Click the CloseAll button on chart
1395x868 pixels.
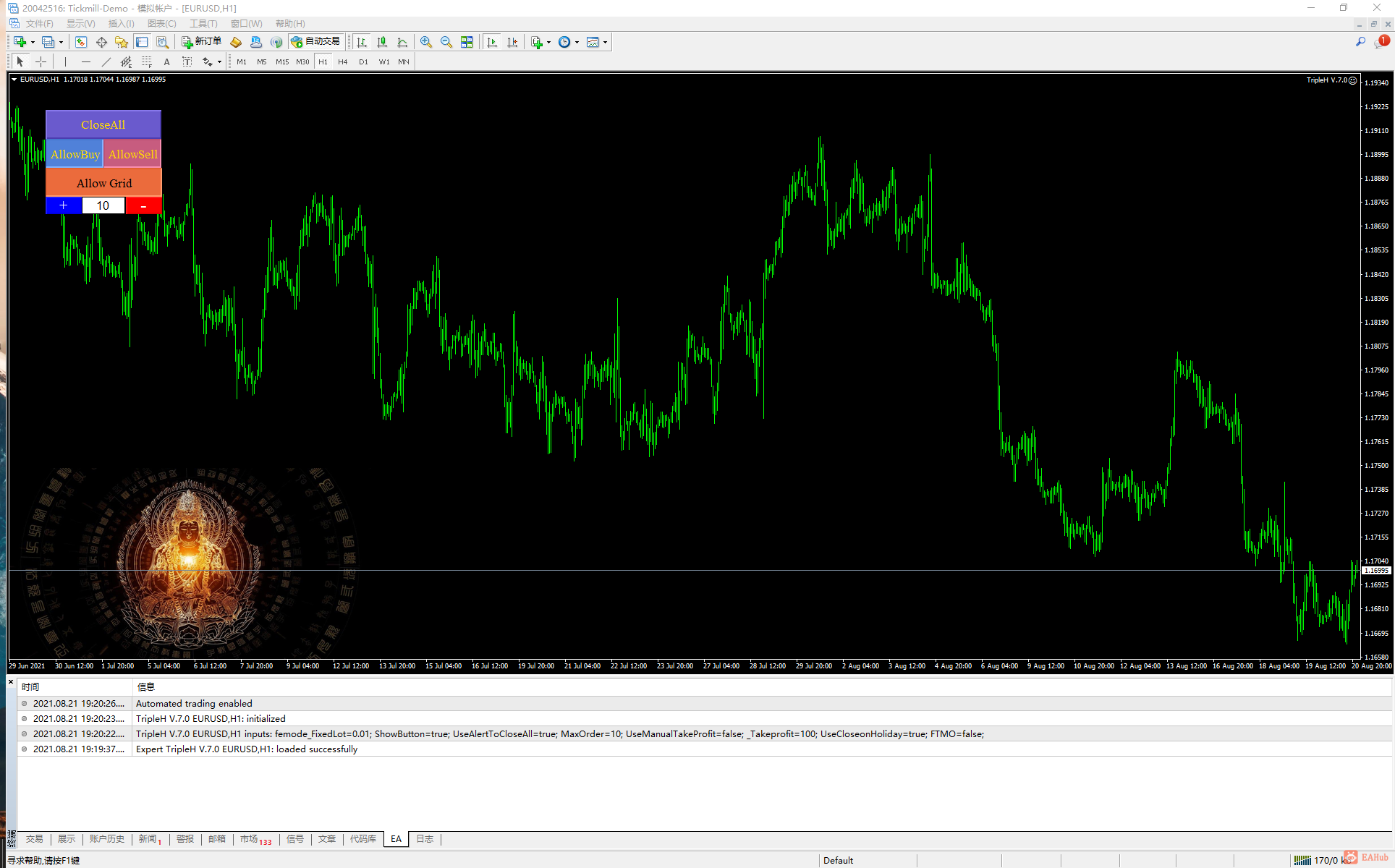tap(103, 124)
